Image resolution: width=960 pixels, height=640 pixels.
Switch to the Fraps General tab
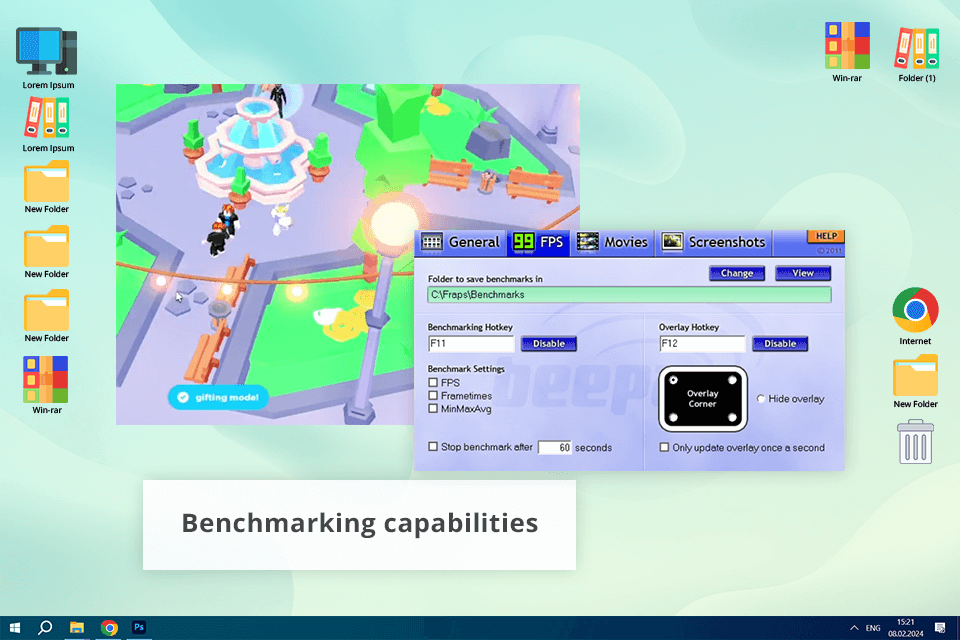point(461,243)
